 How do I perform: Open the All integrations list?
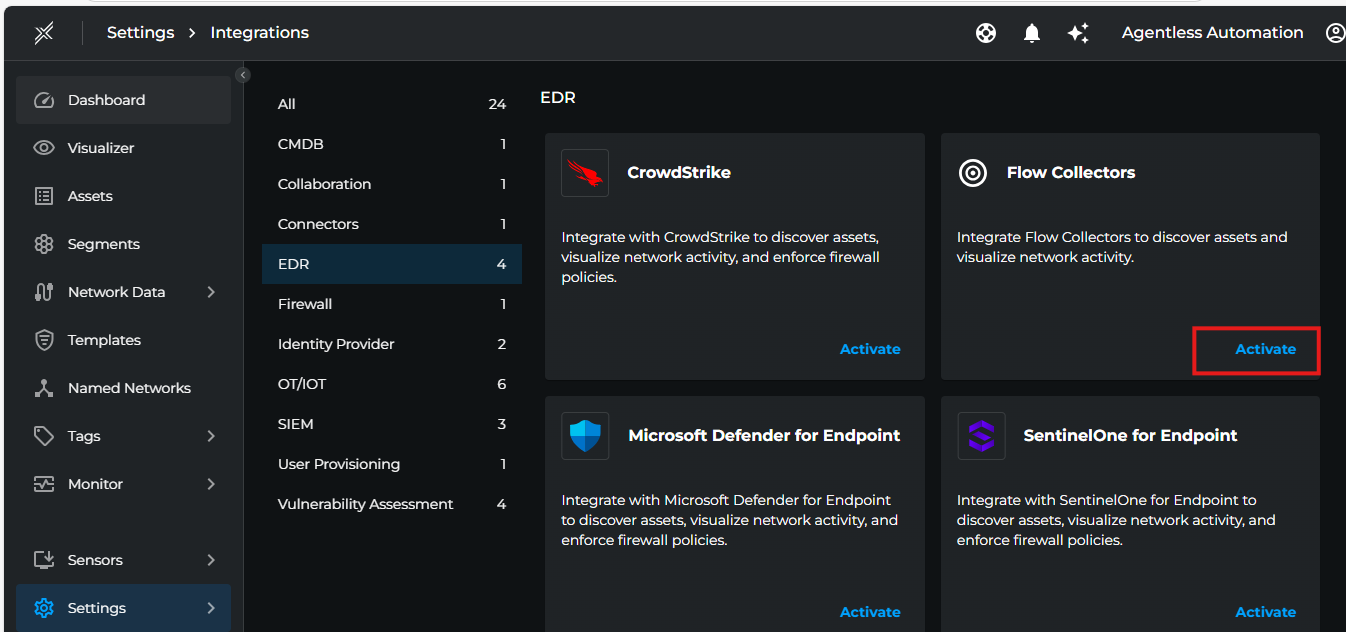point(288,103)
